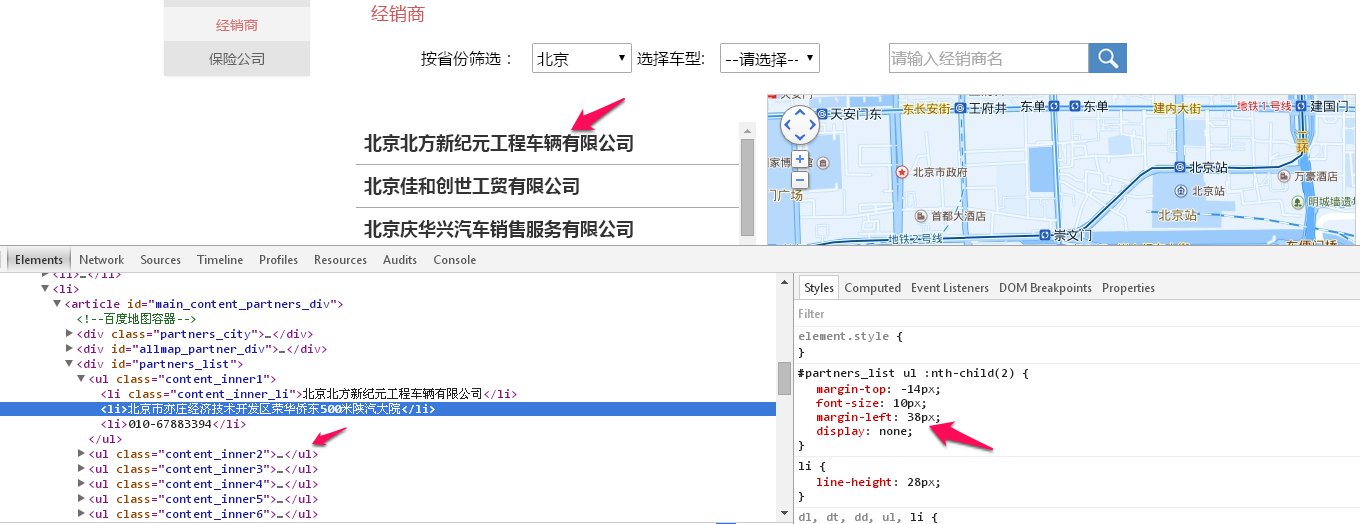This screenshot has width=1360, height=524.
Task: Collapse the article main_content_partners_div node
Action: [x=57, y=304]
